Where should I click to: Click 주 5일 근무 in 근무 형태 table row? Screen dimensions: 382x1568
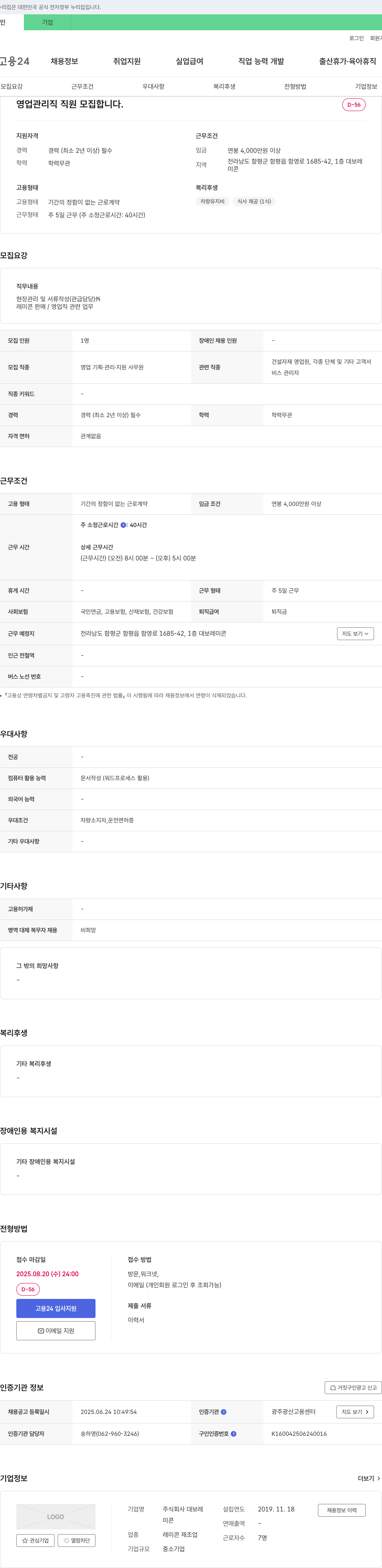[285, 590]
